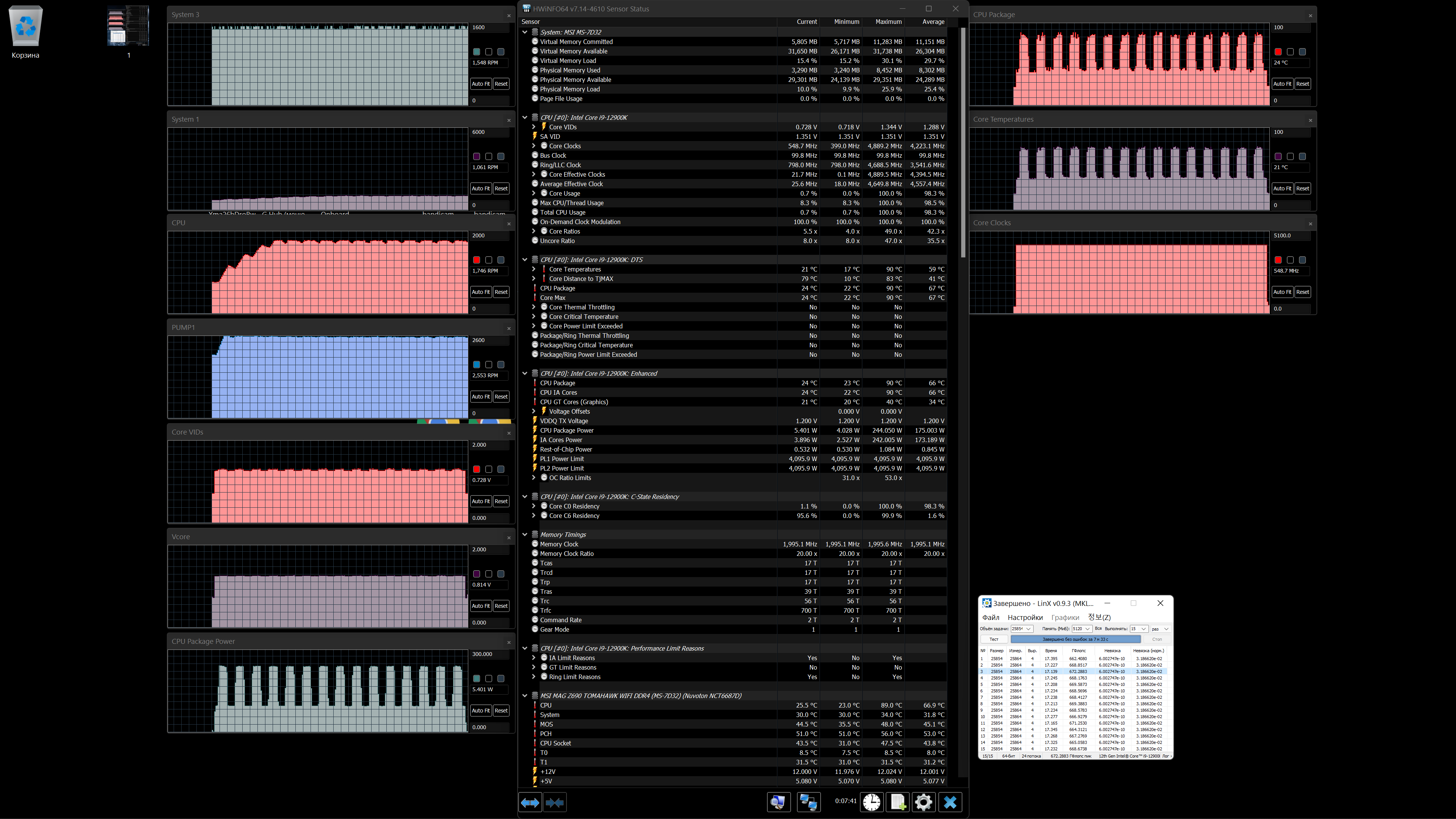Collapse the Memory Timings sensor group
The image size is (1456, 819).
(x=525, y=534)
